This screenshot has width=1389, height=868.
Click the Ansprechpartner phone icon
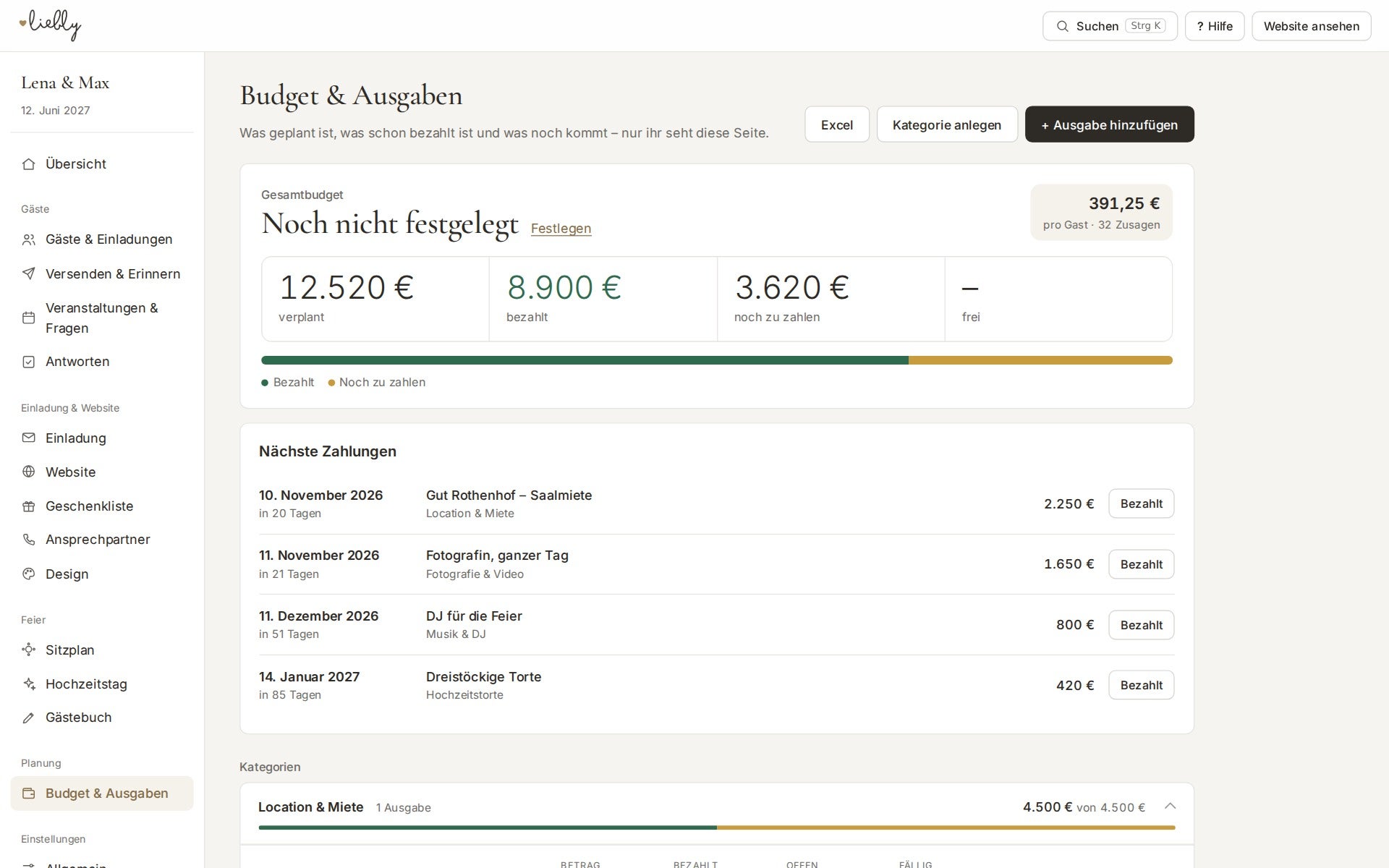tap(29, 540)
